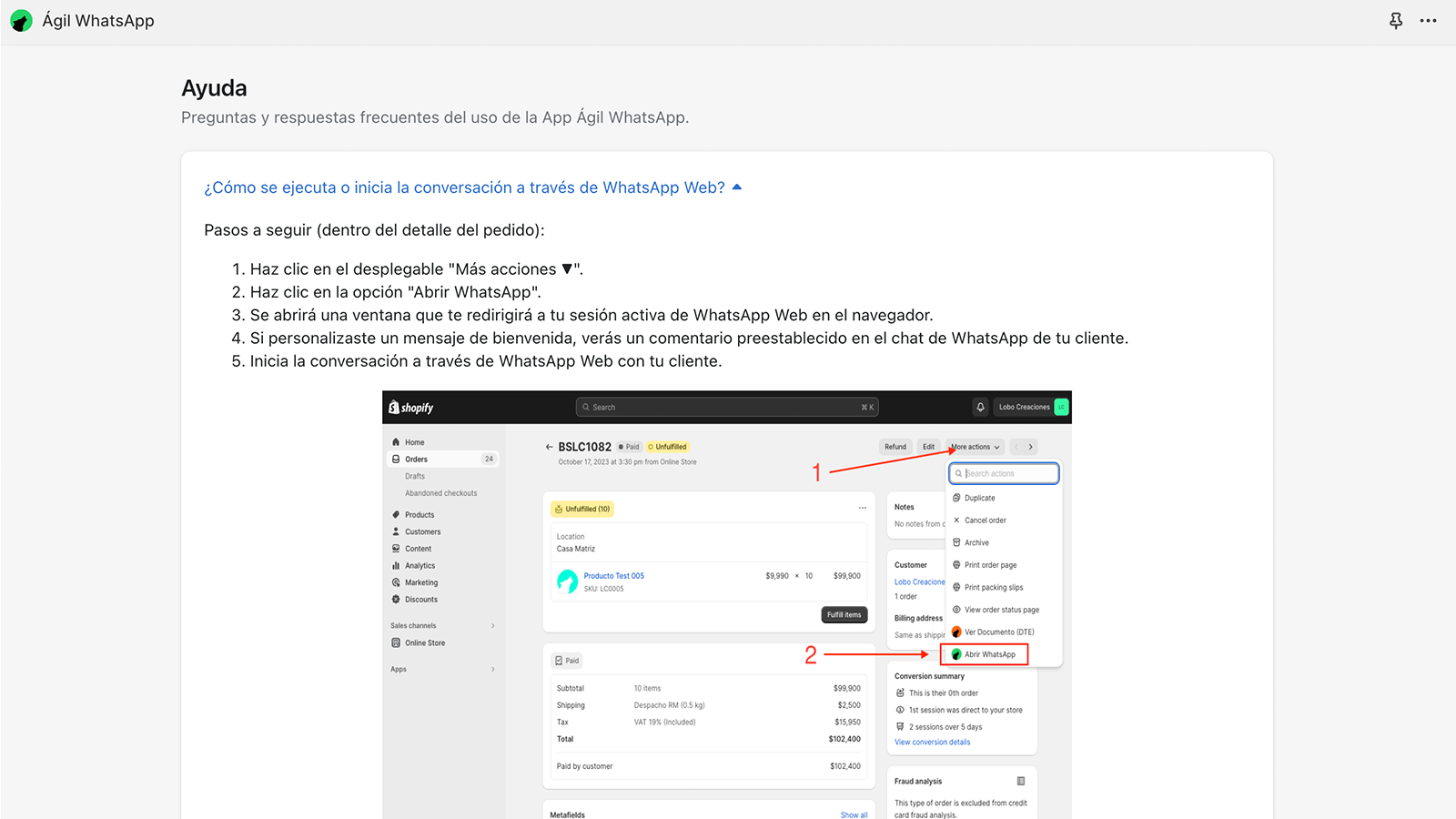Viewport: 1456px width, 819px height.
Task: Click the Refund button
Action: pyautogui.click(x=895, y=447)
